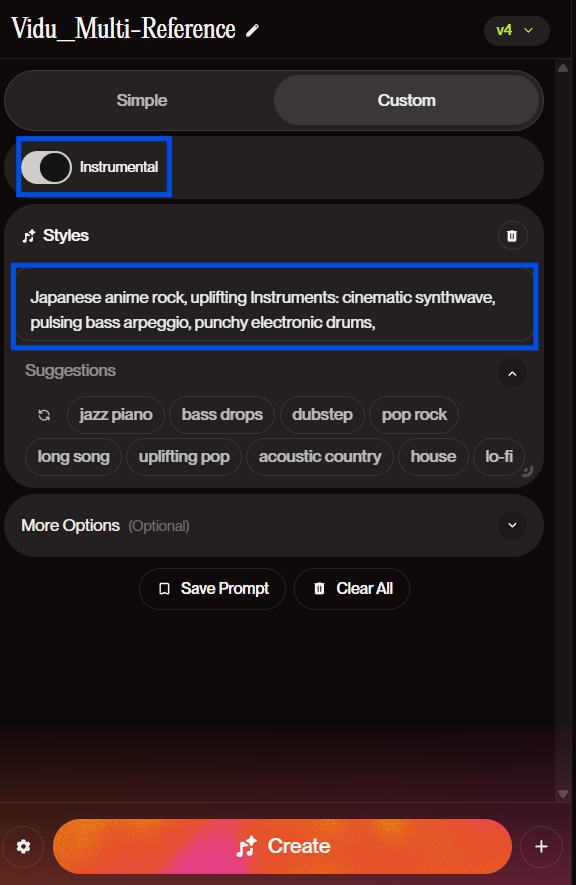Choose the acoustic country suggestion chip
Screen dimensions: 576x885
click(x=320, y=457)
